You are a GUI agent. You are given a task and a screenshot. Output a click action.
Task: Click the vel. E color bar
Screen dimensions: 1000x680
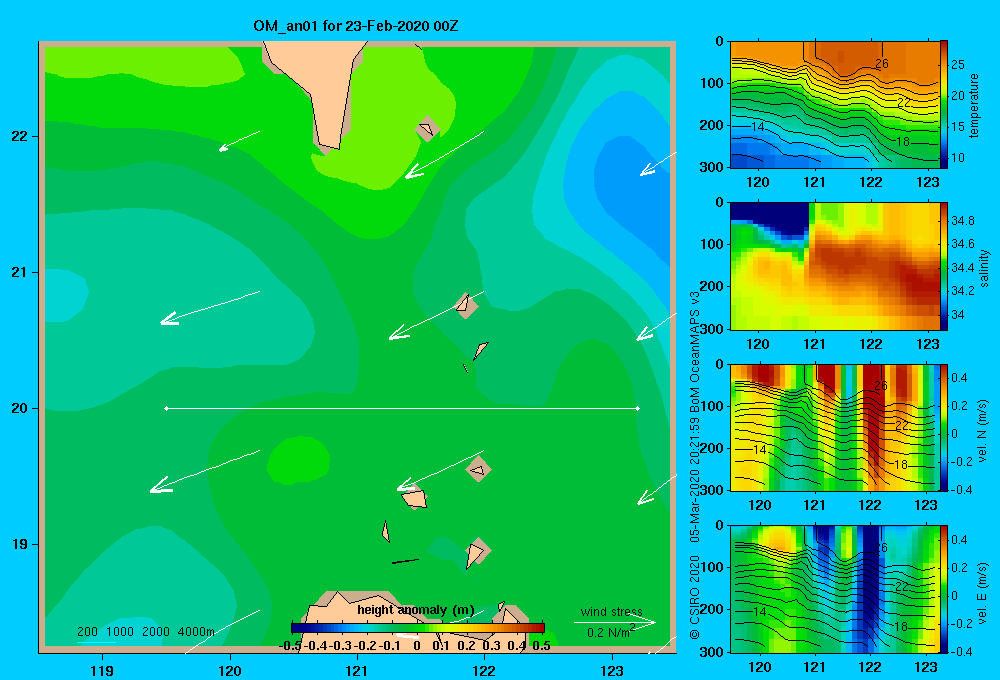(944, 589)
